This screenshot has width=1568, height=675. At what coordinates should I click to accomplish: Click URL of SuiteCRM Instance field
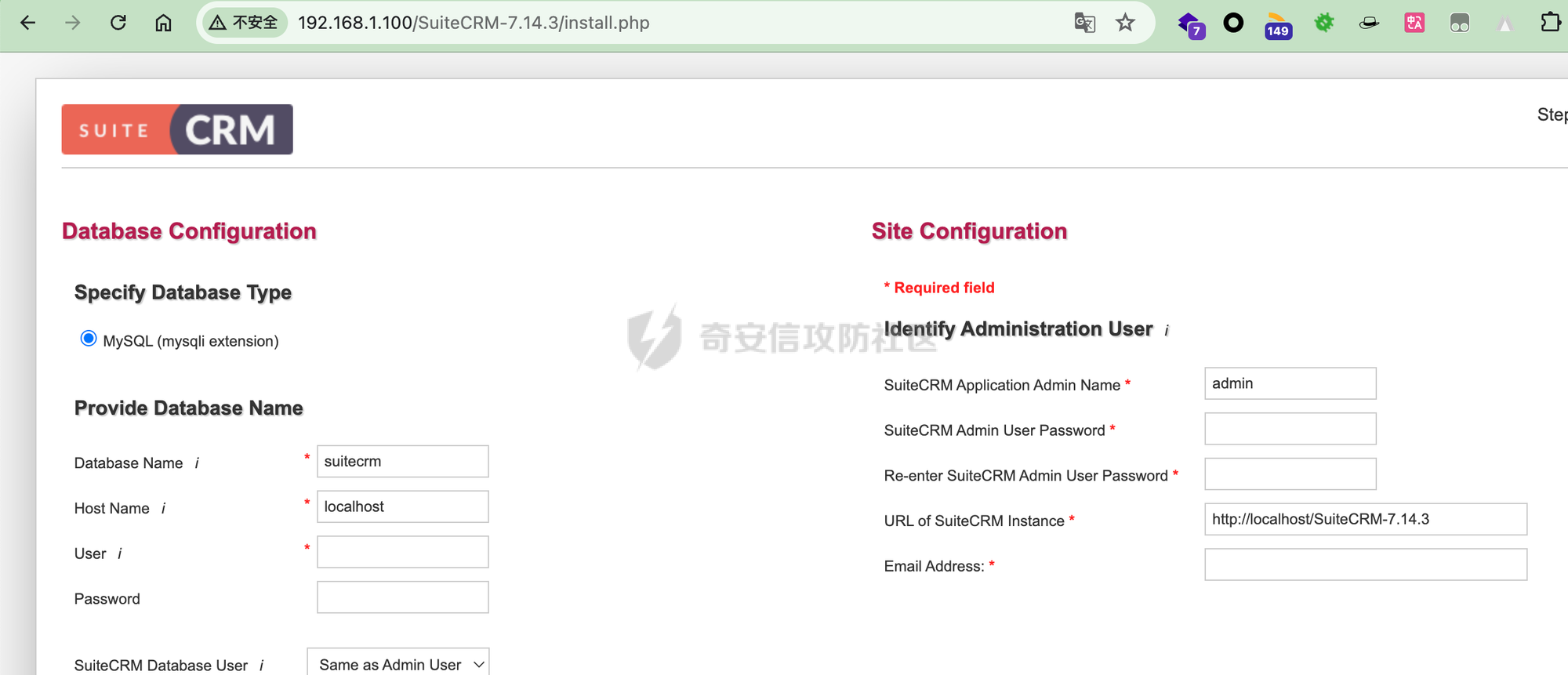(1365, 519)
